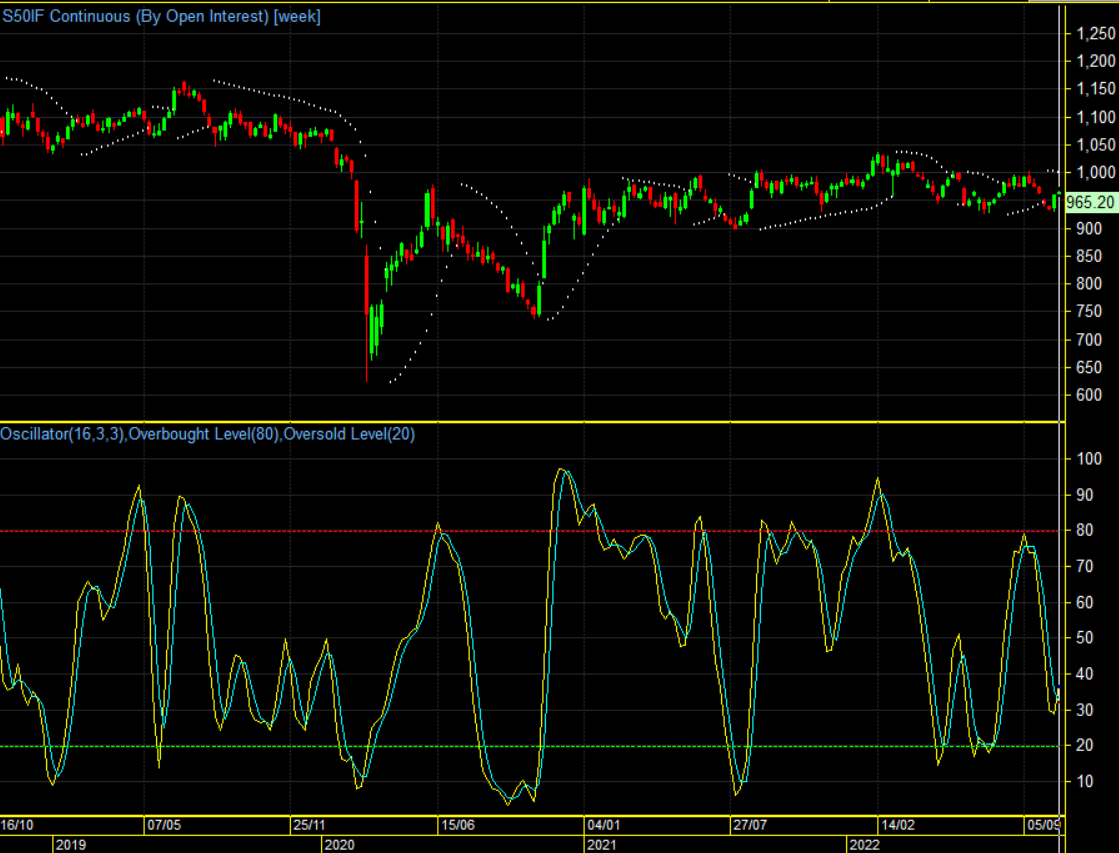1119x853 pixels.
Task: Click the 750 price axis label
Action: click(1088, 312)
